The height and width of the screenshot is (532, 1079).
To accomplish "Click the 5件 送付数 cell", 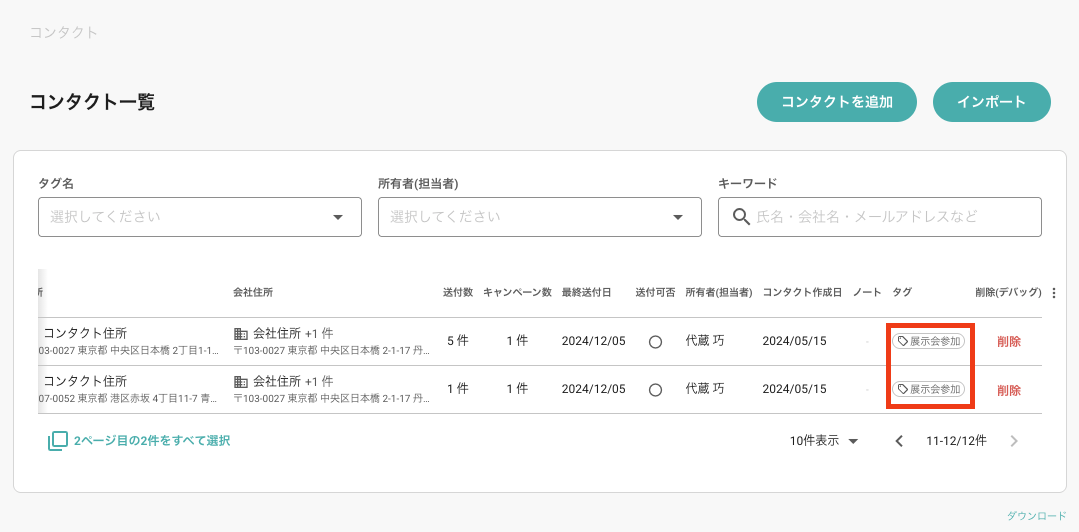I will tap(458, 341).
